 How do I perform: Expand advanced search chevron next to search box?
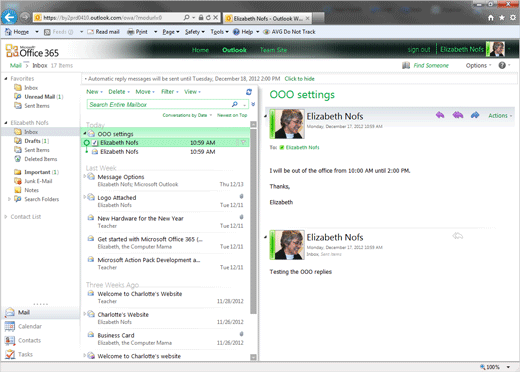coord(253,104)
